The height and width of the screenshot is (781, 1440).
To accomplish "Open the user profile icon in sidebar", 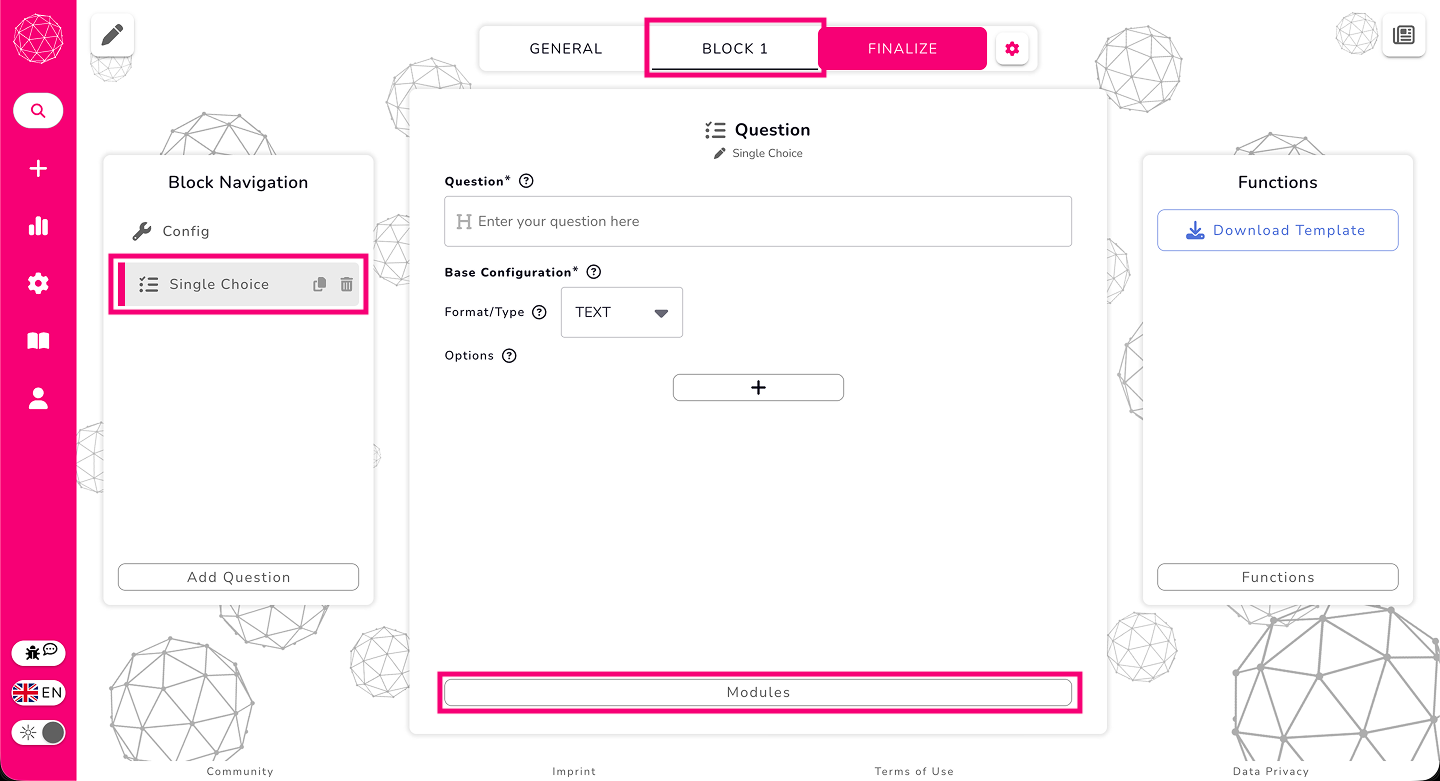I will pos(38,398).
